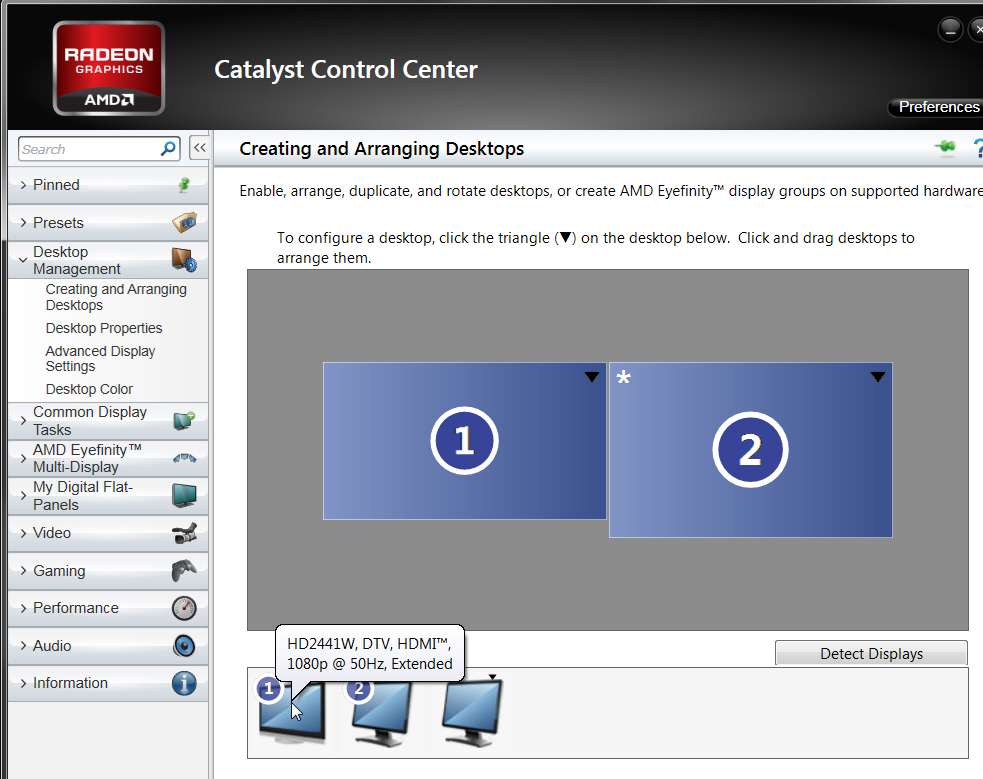
Task: Click the search magnifier icon
Action: (x=168, y=149)
